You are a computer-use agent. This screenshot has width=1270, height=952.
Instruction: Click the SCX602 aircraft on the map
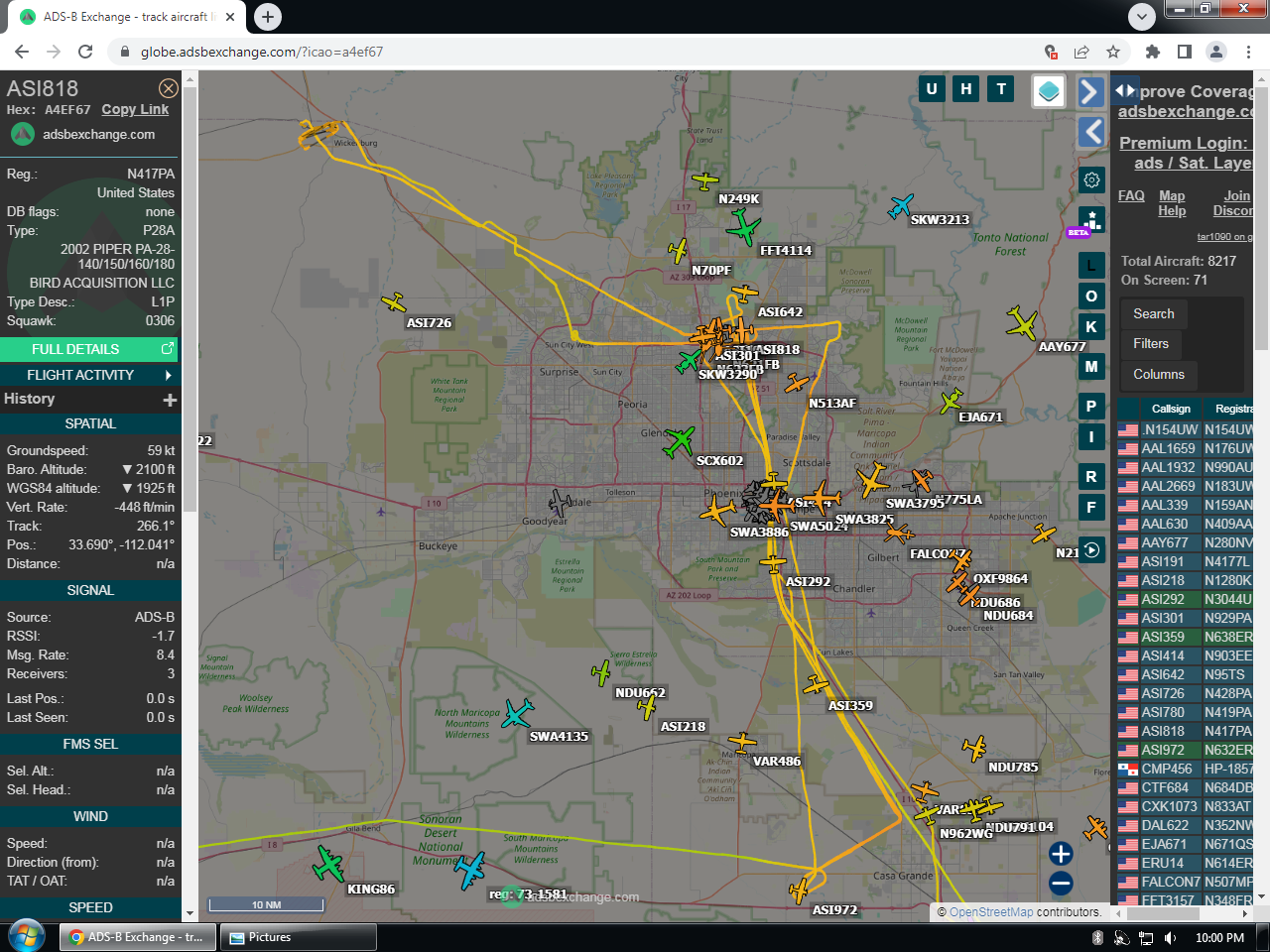[x=679, y=441]
